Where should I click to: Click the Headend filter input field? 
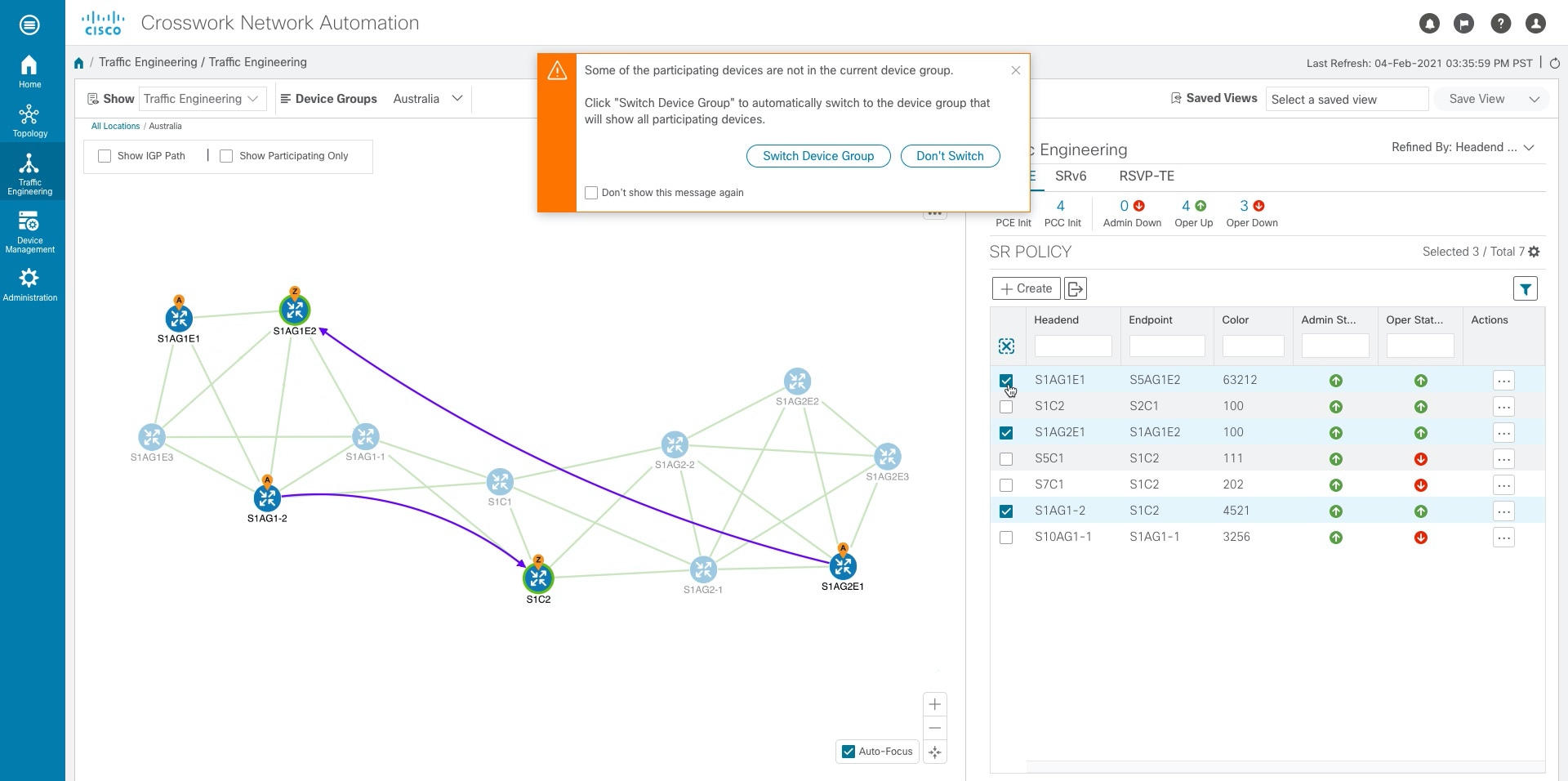[1073, 346]
